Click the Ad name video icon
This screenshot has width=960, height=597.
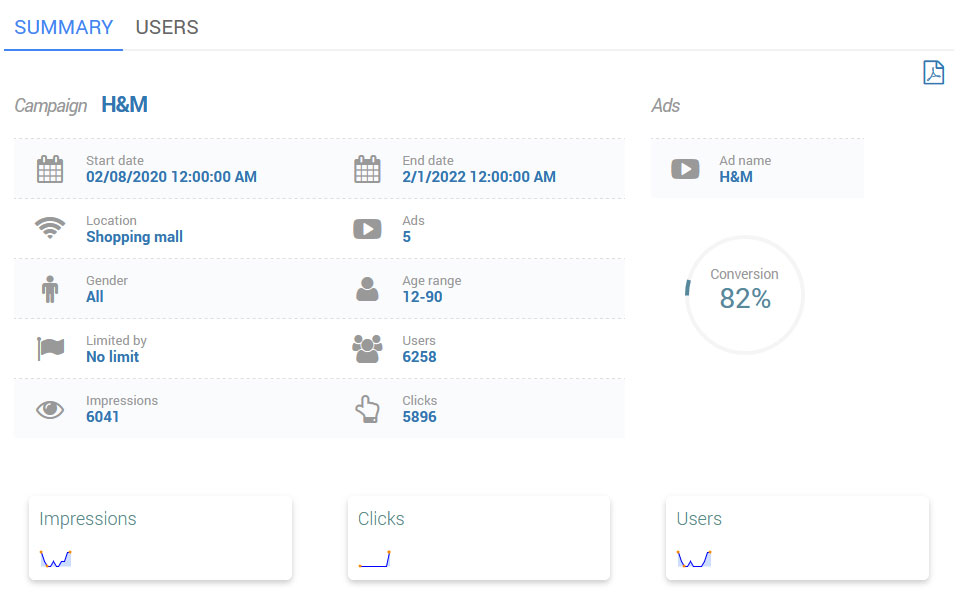[x=685, y=169]
